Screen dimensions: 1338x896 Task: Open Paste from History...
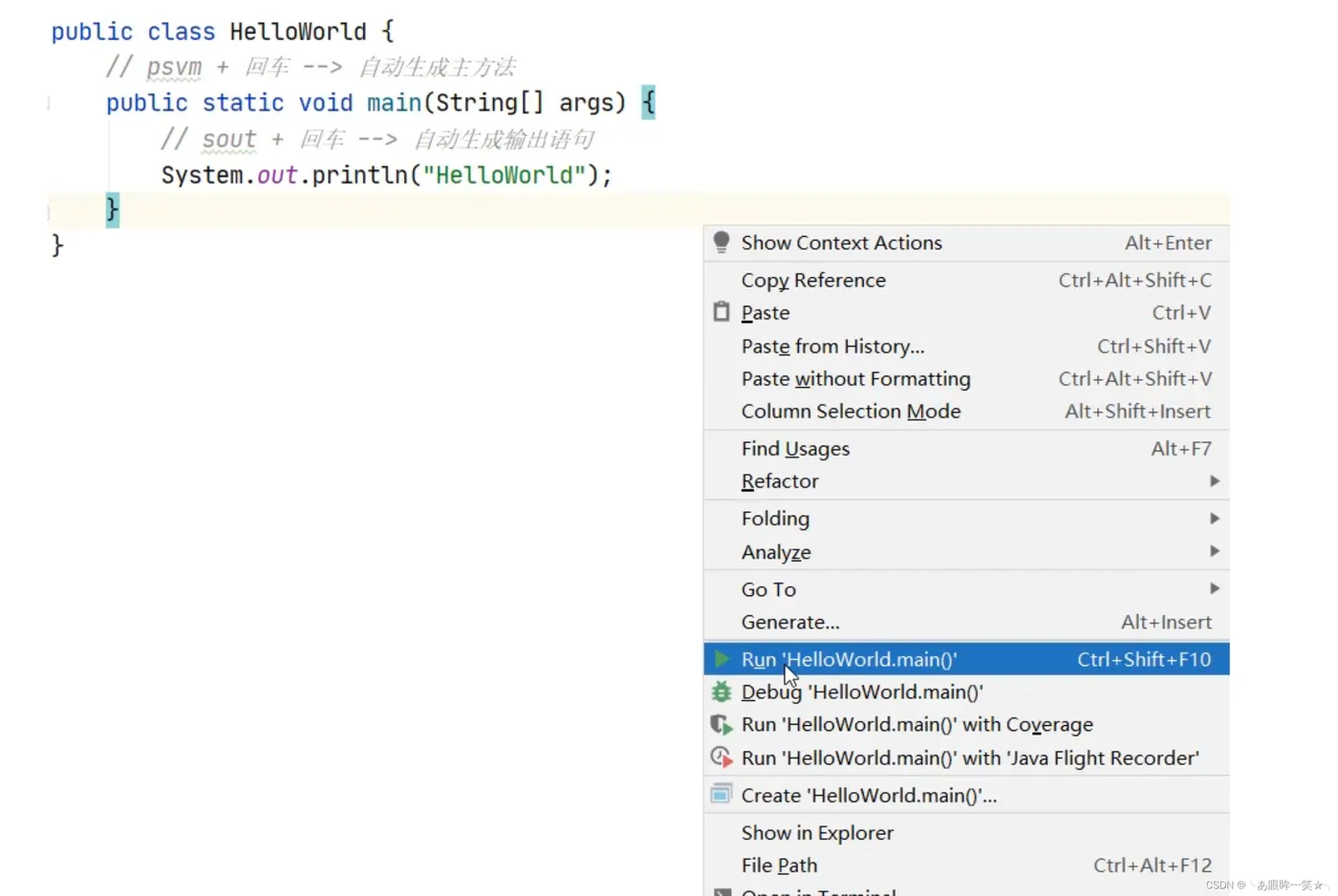tap(966, 346)
